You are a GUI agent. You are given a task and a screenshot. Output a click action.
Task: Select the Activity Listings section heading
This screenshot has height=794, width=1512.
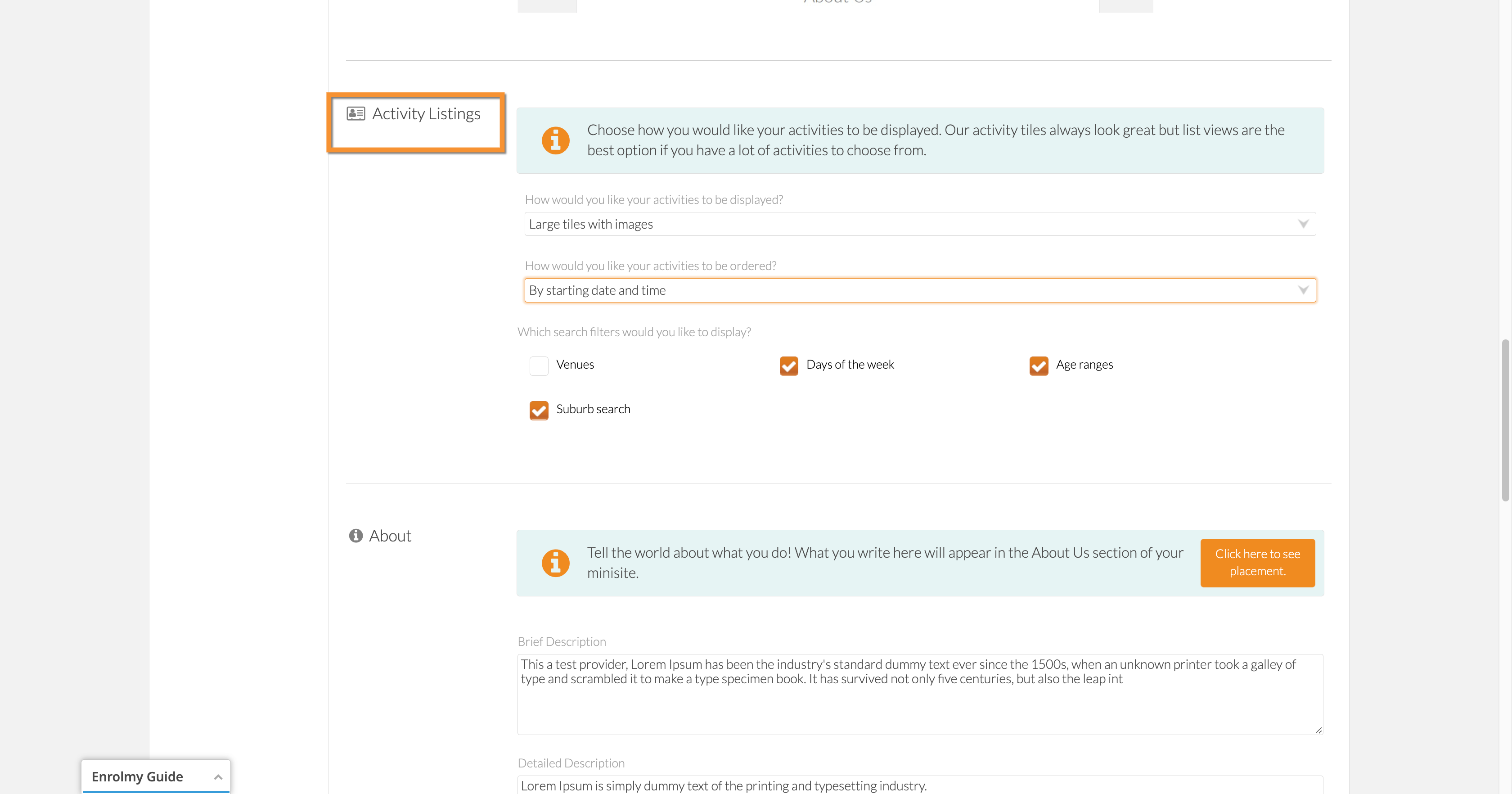(x=426, y=113)
